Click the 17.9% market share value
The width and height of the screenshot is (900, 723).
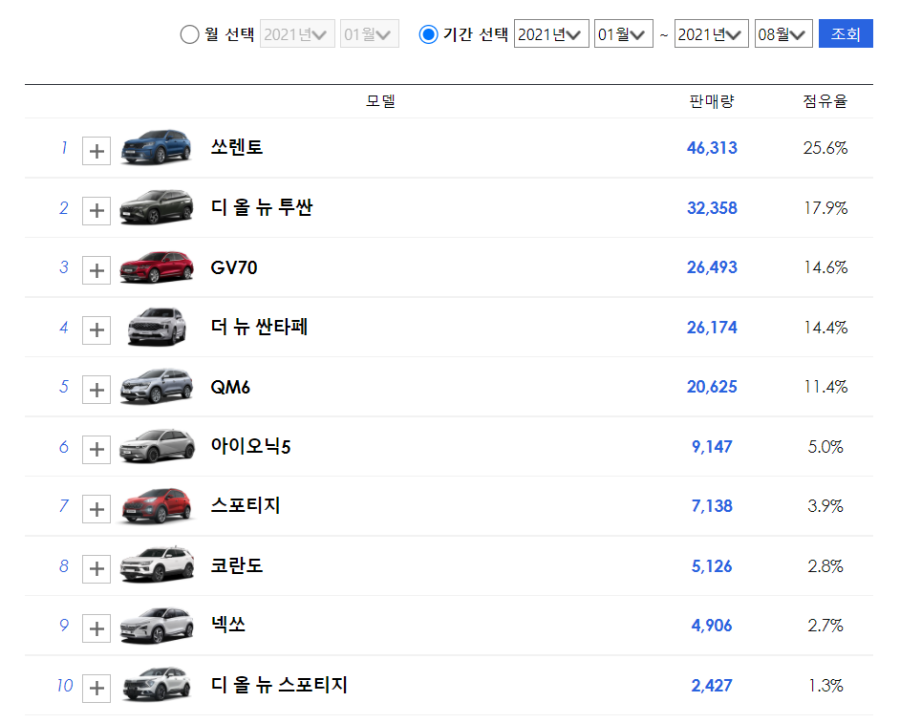tap(825, 208)
